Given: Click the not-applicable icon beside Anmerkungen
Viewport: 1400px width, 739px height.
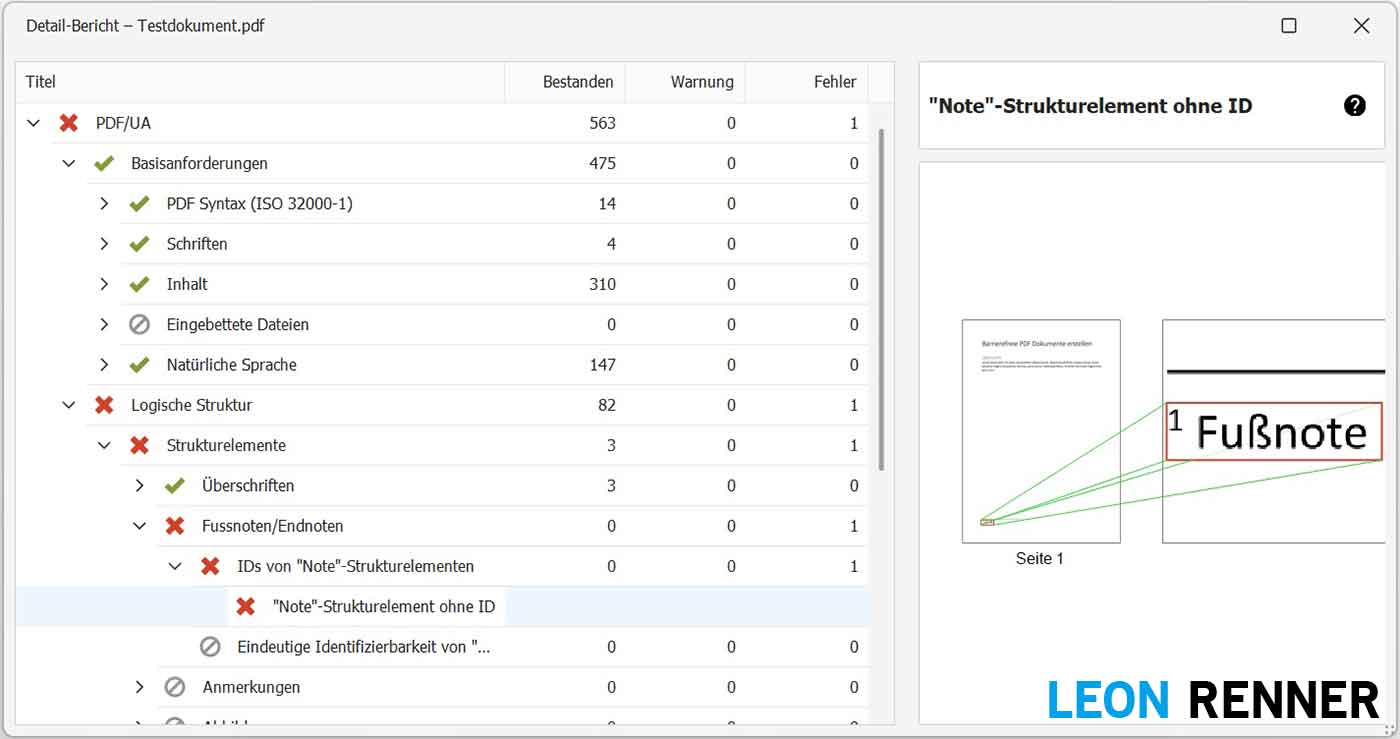Looking at the screenshot, I should 175,687.
